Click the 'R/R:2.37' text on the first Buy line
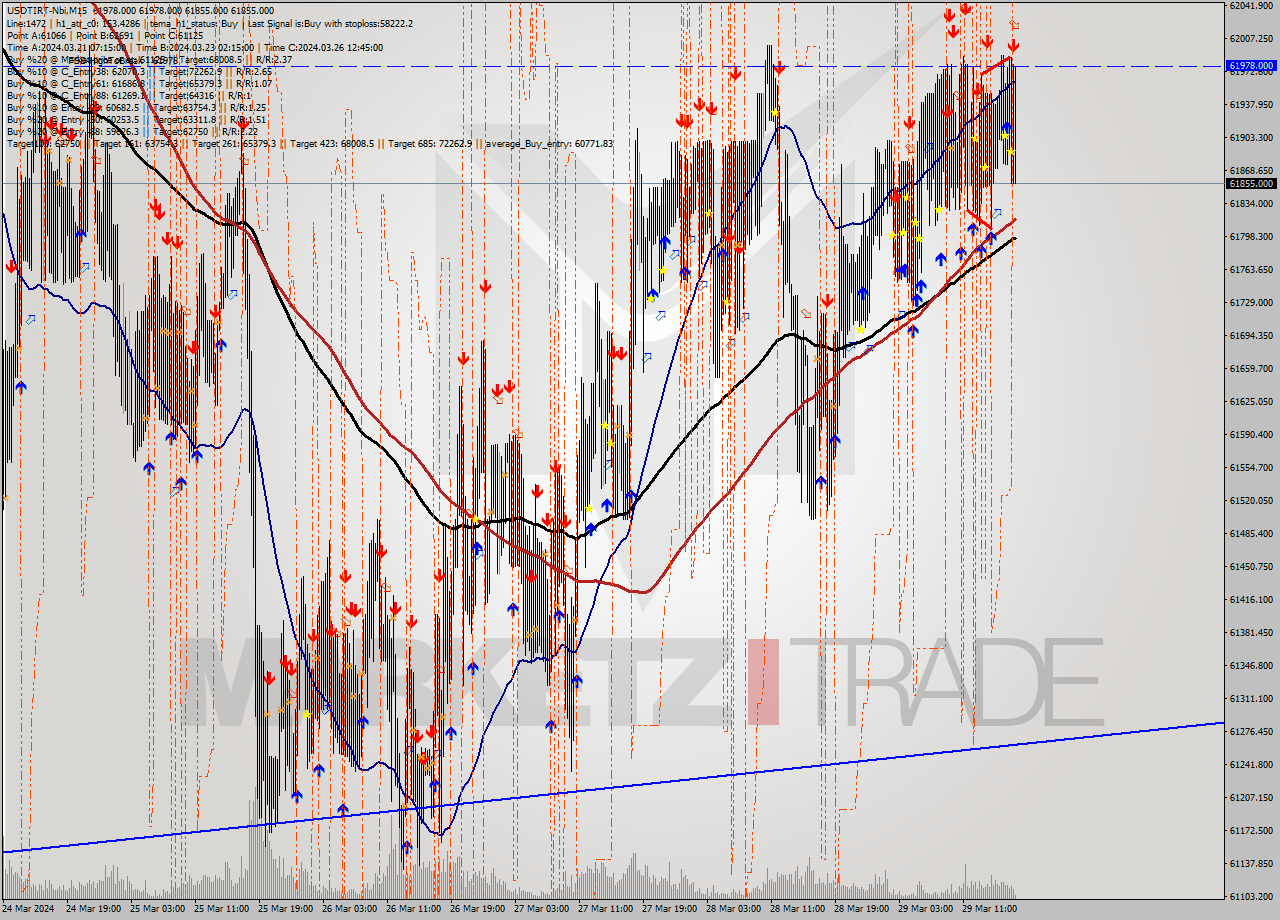Screen dimensions: 1280x920 coord(273,59)
